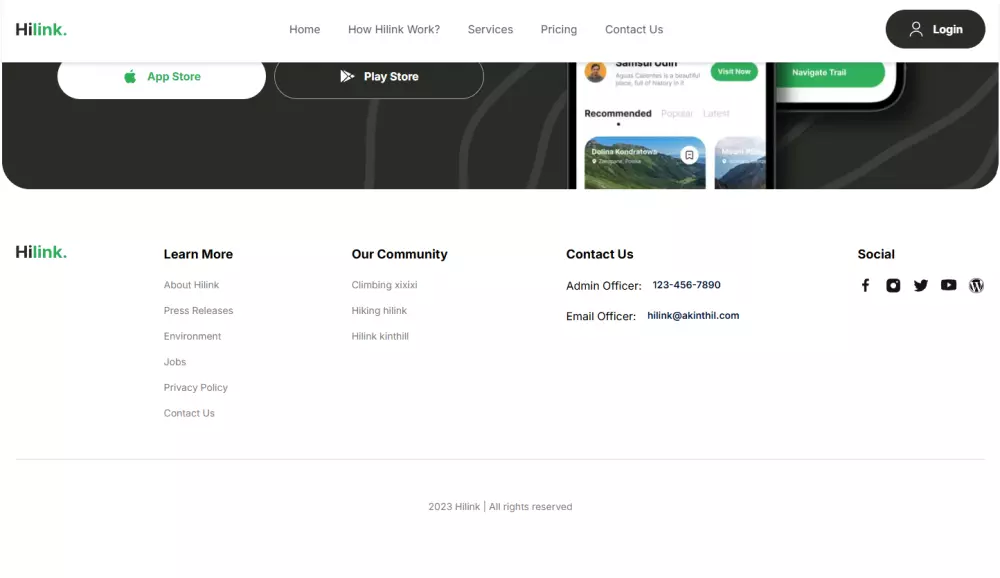Click the Hilink logo in footer
Image resolution: width=1000 pixels, height=578 pixels.
pos(41,252)
